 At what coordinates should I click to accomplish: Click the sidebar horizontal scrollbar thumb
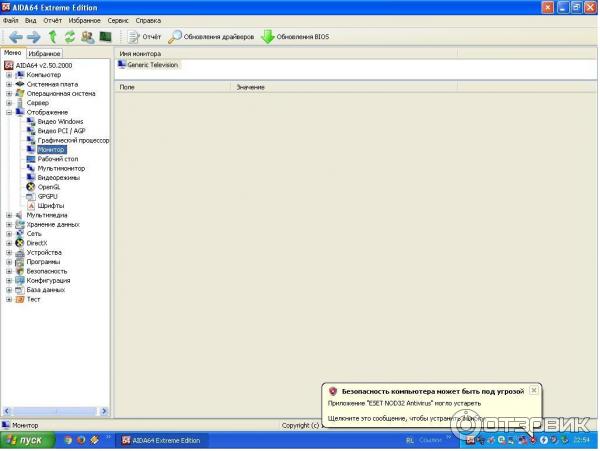[x=55, y=411]
